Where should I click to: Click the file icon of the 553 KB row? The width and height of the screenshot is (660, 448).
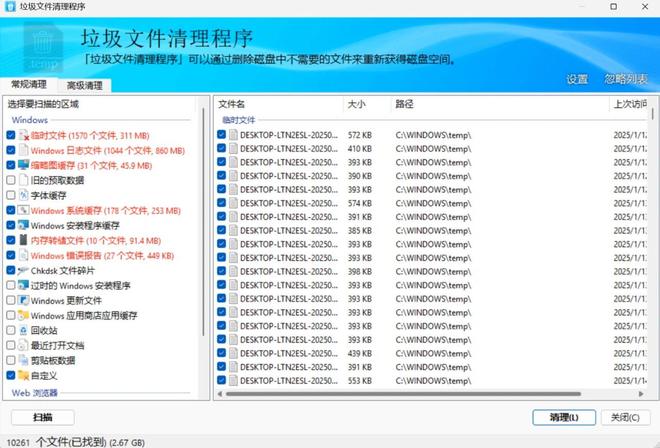tap(233, 381)
